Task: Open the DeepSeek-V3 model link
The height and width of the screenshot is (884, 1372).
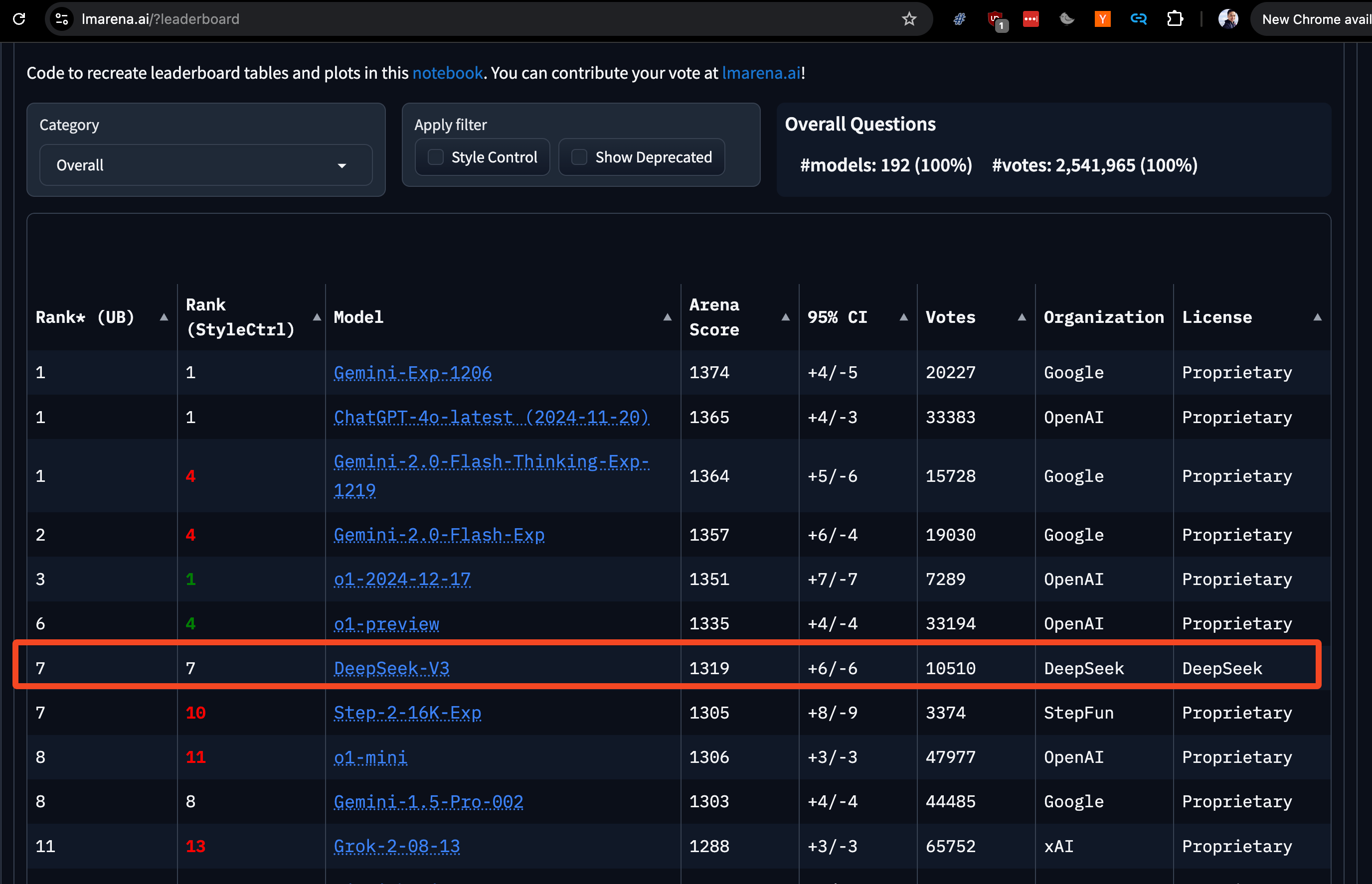Action: pyautogui.click(x=391, y=668)
